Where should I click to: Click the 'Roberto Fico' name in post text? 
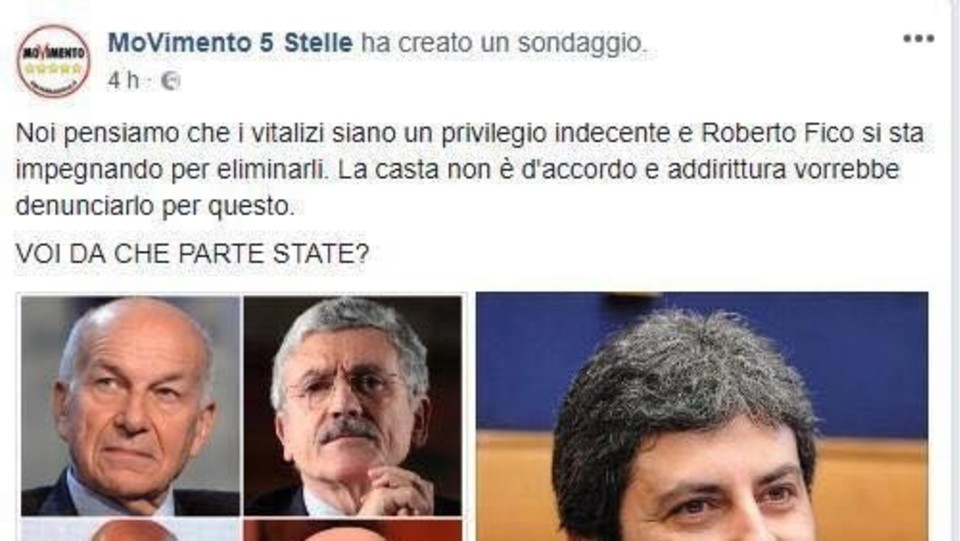tap(777, 133)
